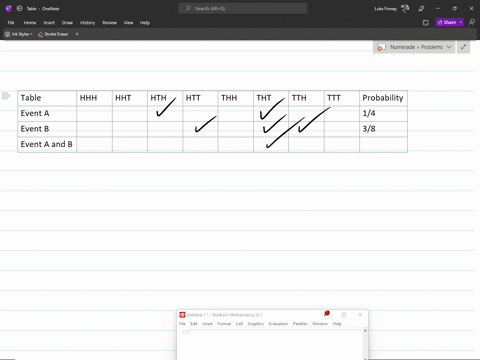
Task: Open the Format menu in Mathematica
Action: point(224,324)
